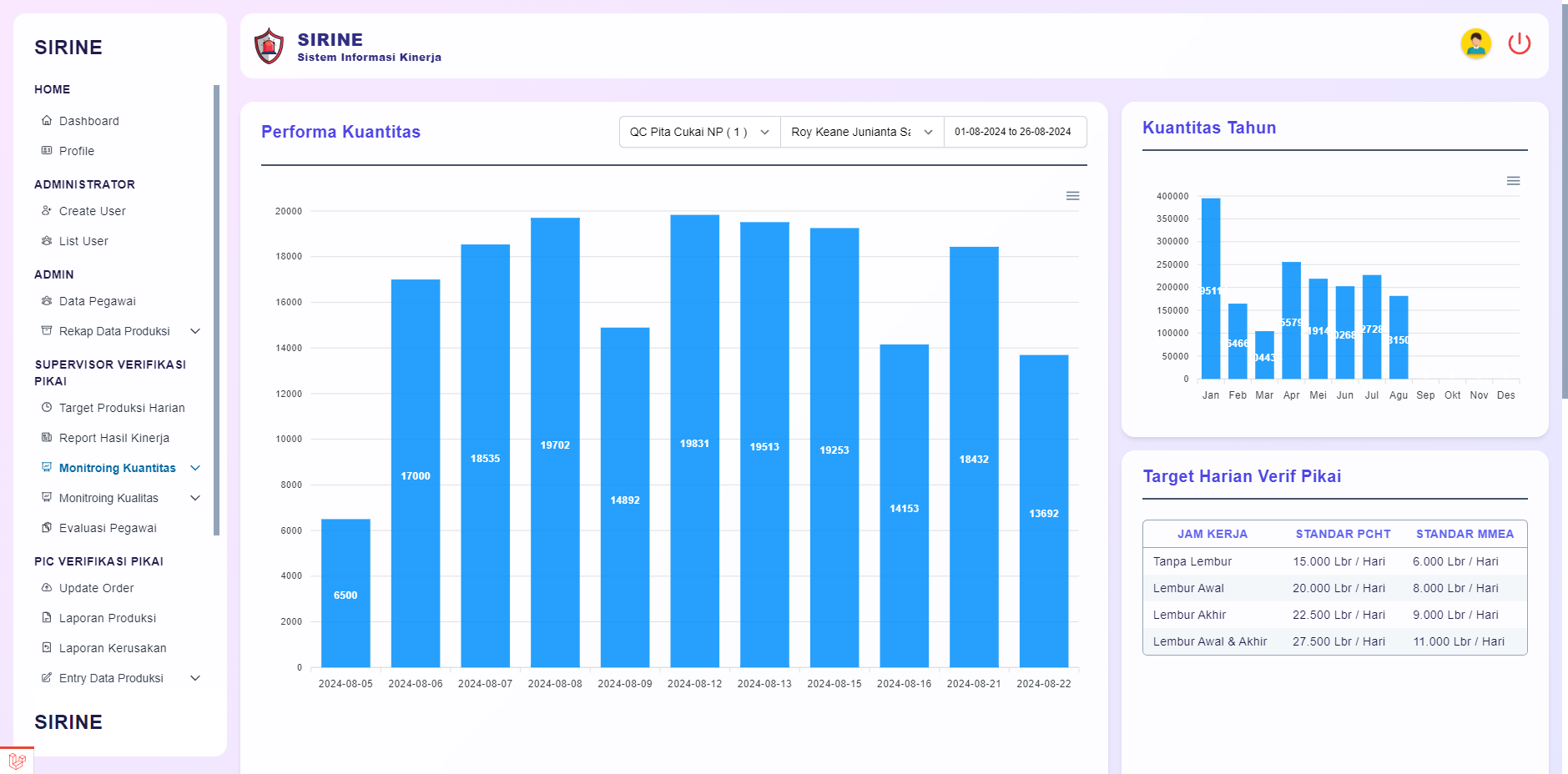The height and width of the screenshot is (774, 1568).
Task: Click the 2024-08-12 bar labeled 19831
Action: pyautogui.click(x=694, y=441)
